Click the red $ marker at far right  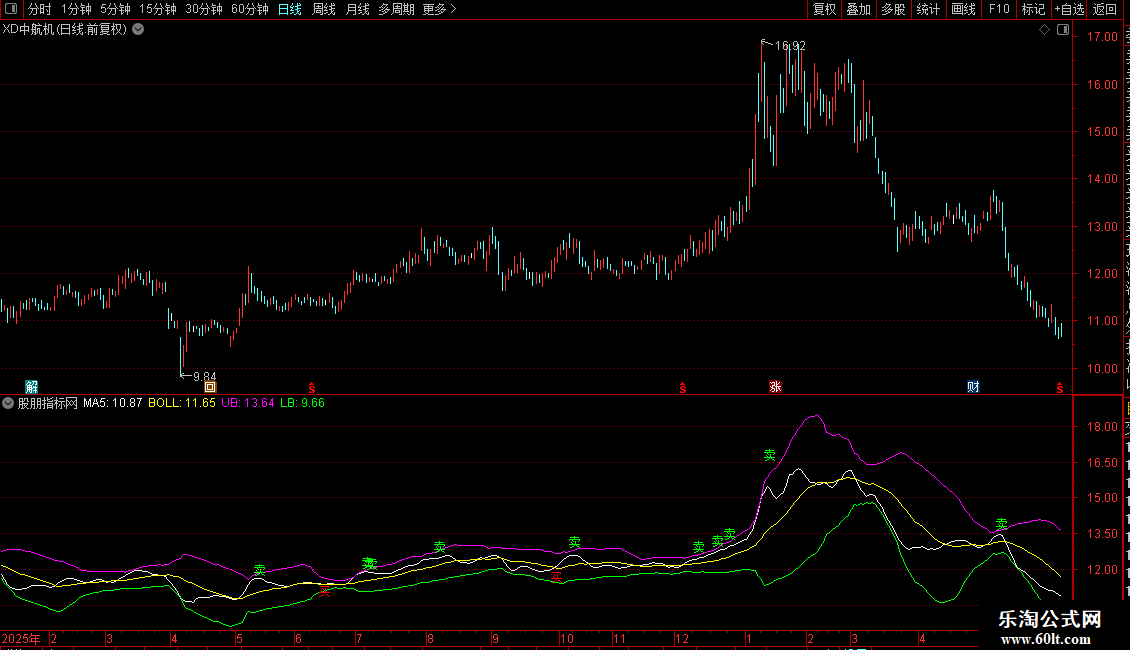click(1059, 388)
